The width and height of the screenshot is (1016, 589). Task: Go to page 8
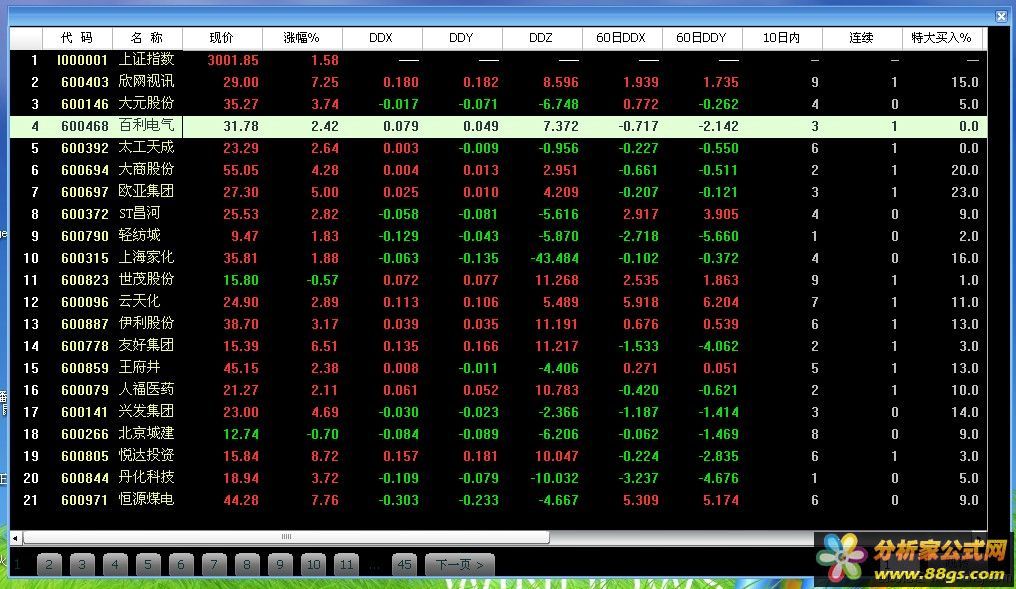[248, 564]
